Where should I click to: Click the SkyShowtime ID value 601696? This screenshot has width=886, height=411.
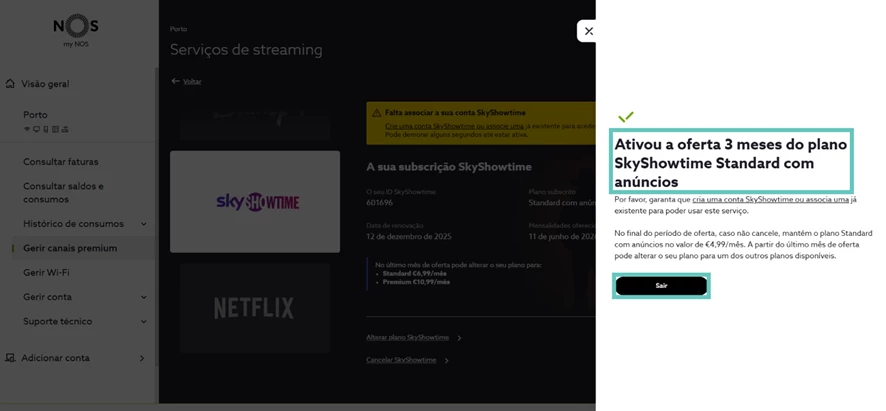[x=379, y=202]
